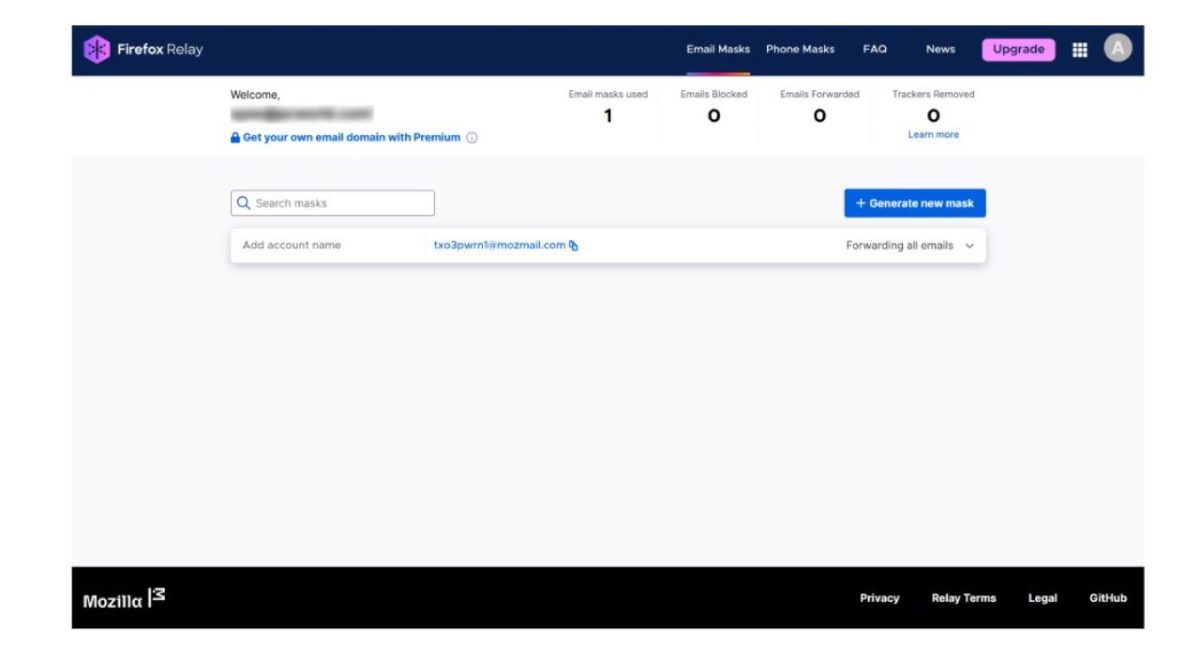
Task: Click the Emails Forwarded statistic
Action: 820,108
